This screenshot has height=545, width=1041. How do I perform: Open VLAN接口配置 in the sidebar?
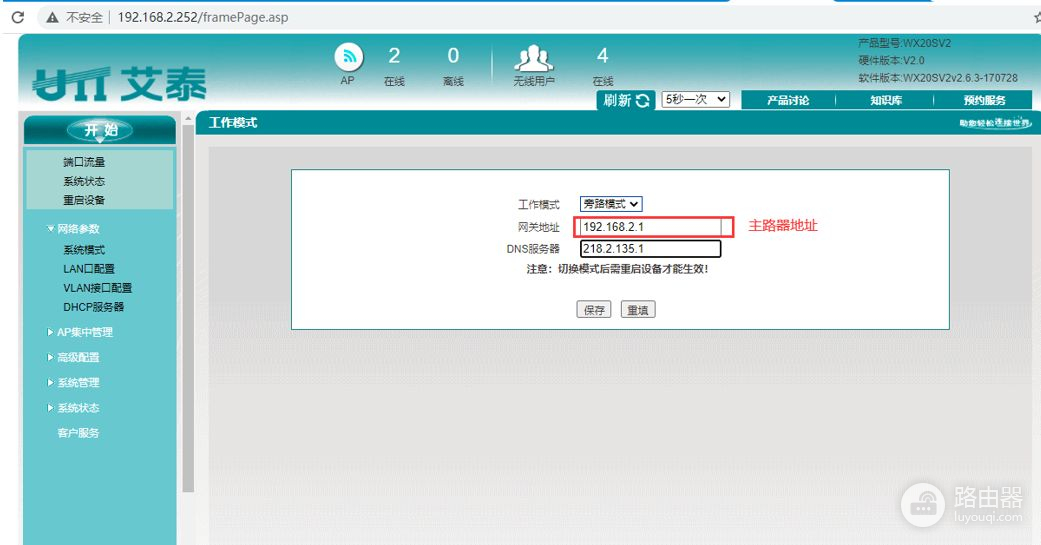click(98, 288)
